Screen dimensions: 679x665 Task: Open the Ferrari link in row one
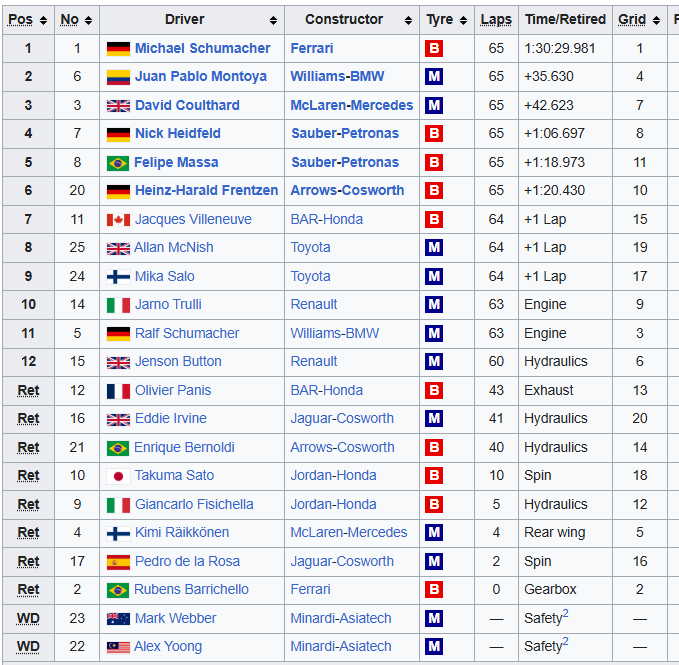click(x=312, y=48)
